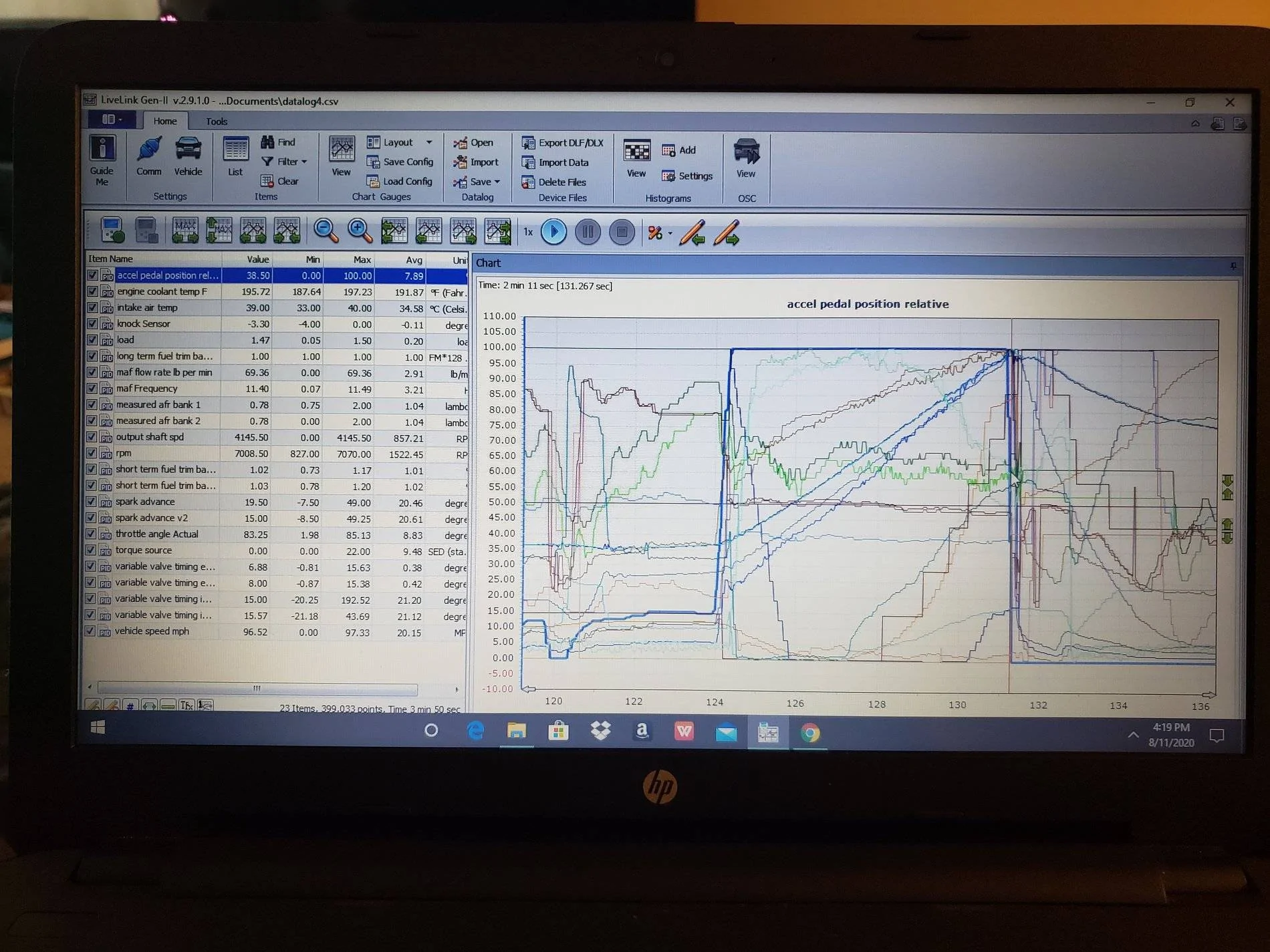This screenshot has height=952, width=1270.
Task: Import a datalog
Action: tap(475, 162)
